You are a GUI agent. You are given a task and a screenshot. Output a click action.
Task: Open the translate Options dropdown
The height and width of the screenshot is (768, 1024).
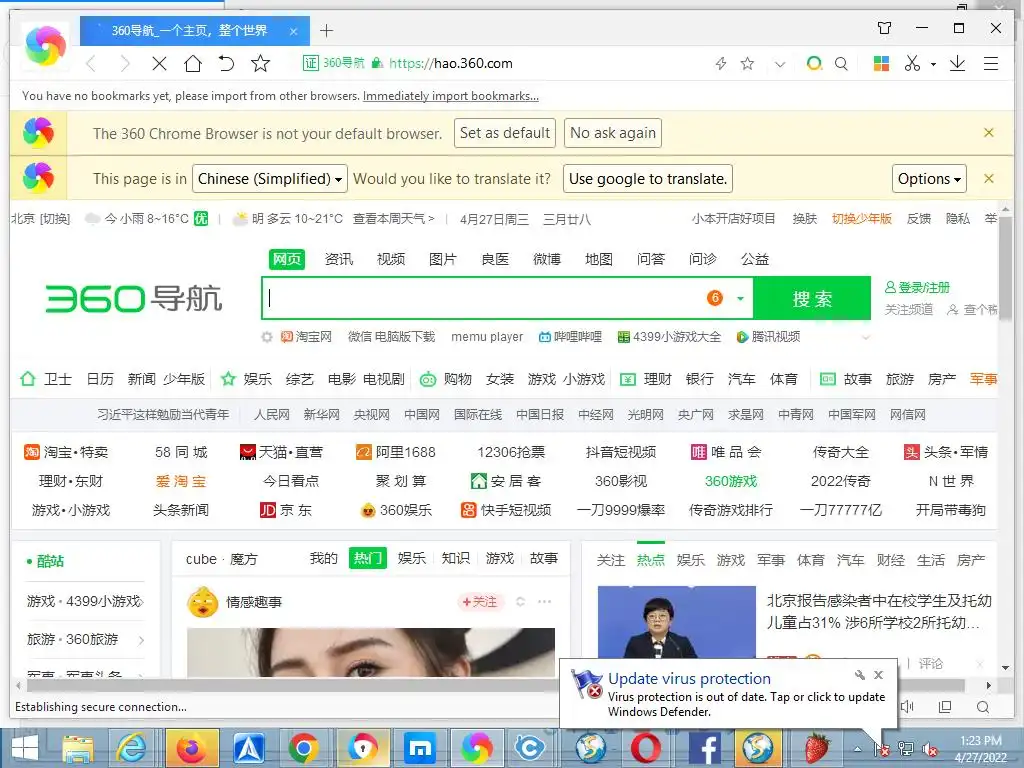[929, 178]
